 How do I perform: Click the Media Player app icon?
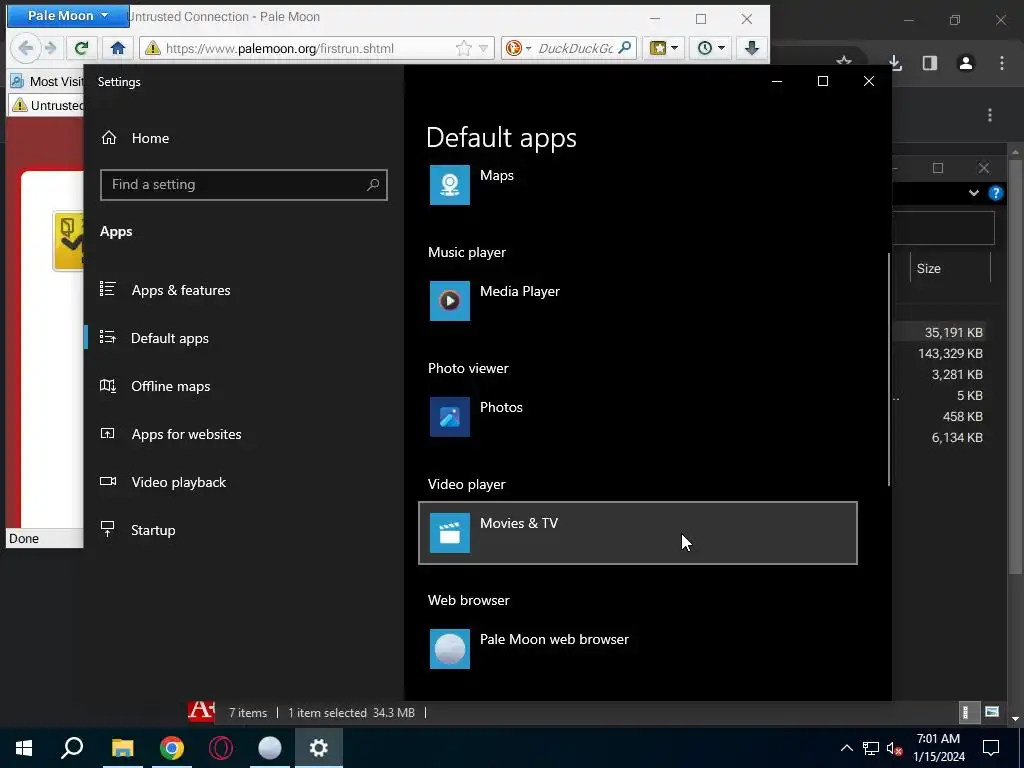coord(449,301)
